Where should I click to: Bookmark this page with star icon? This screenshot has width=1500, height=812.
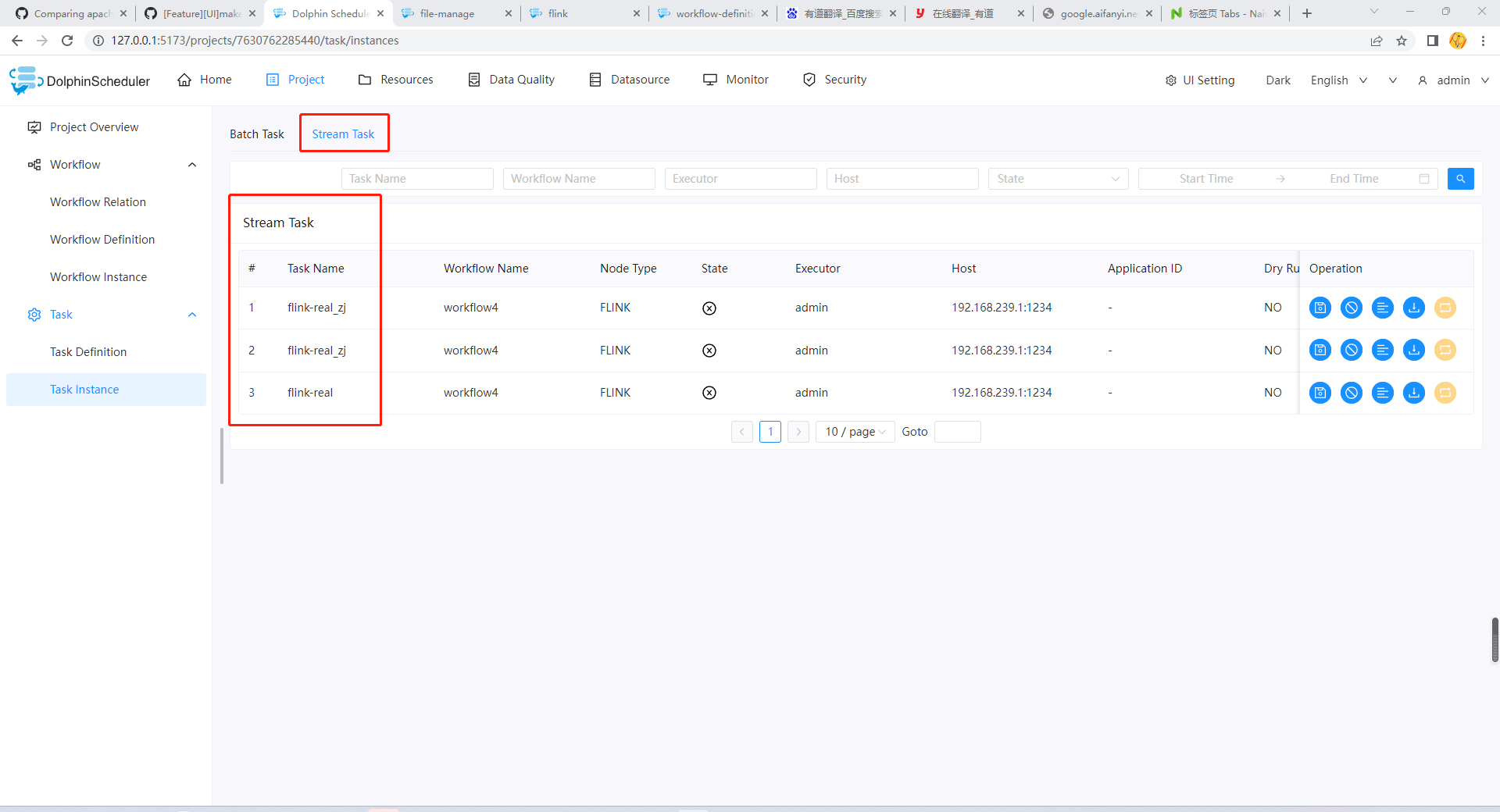[x=1402, y=41]
